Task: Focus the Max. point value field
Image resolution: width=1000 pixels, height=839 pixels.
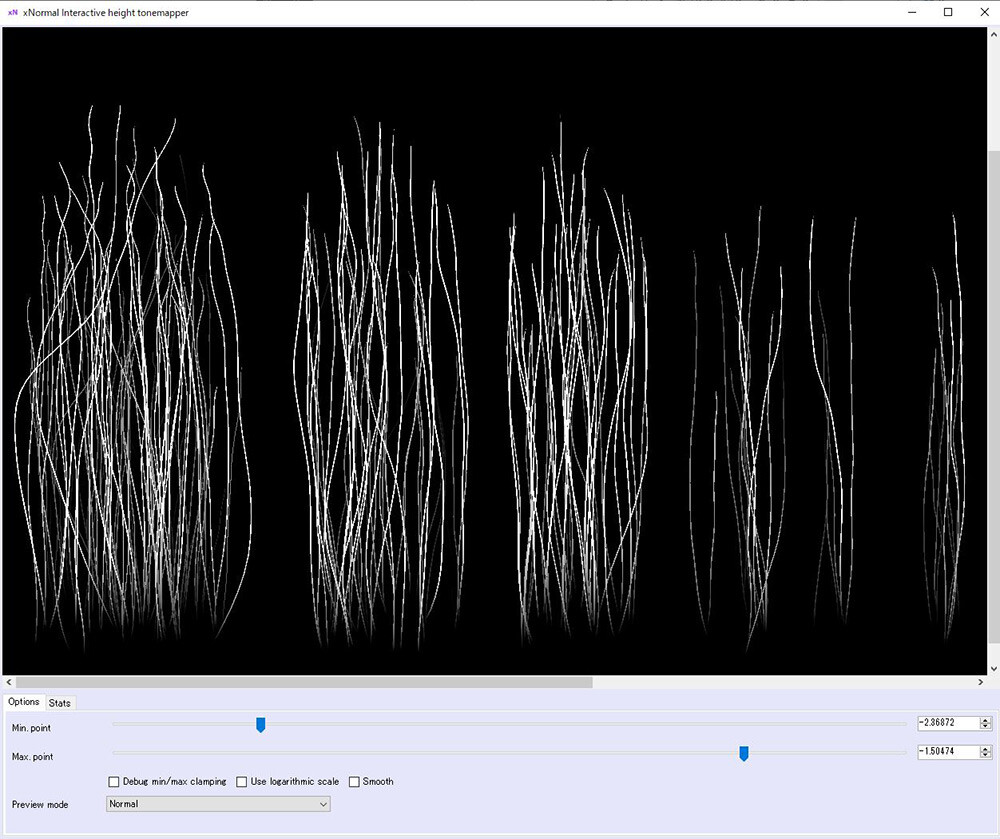Action: (x=948, y=752)
